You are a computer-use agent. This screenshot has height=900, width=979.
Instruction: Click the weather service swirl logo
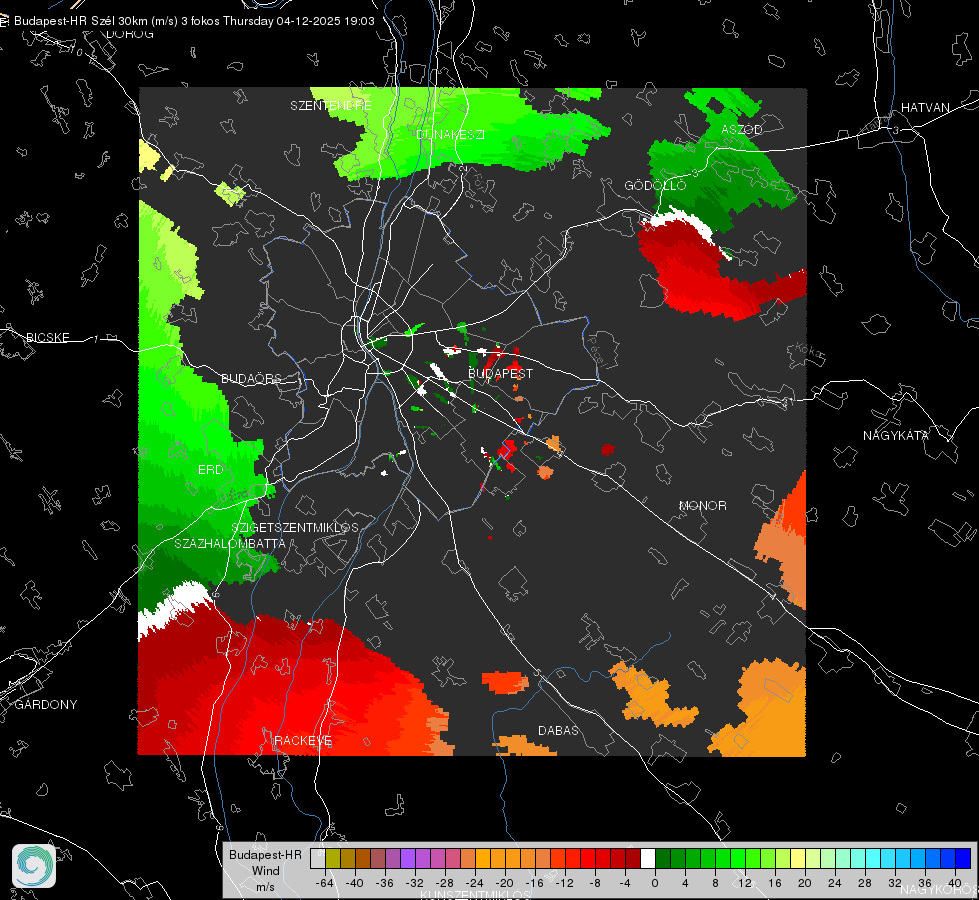click(34, 865)
